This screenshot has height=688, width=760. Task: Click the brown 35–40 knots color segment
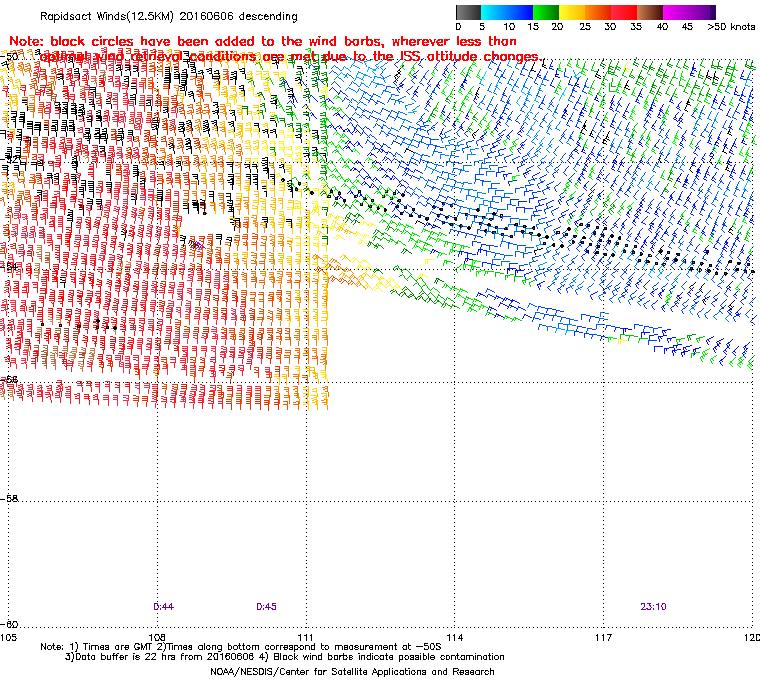[x=650, y=12]
